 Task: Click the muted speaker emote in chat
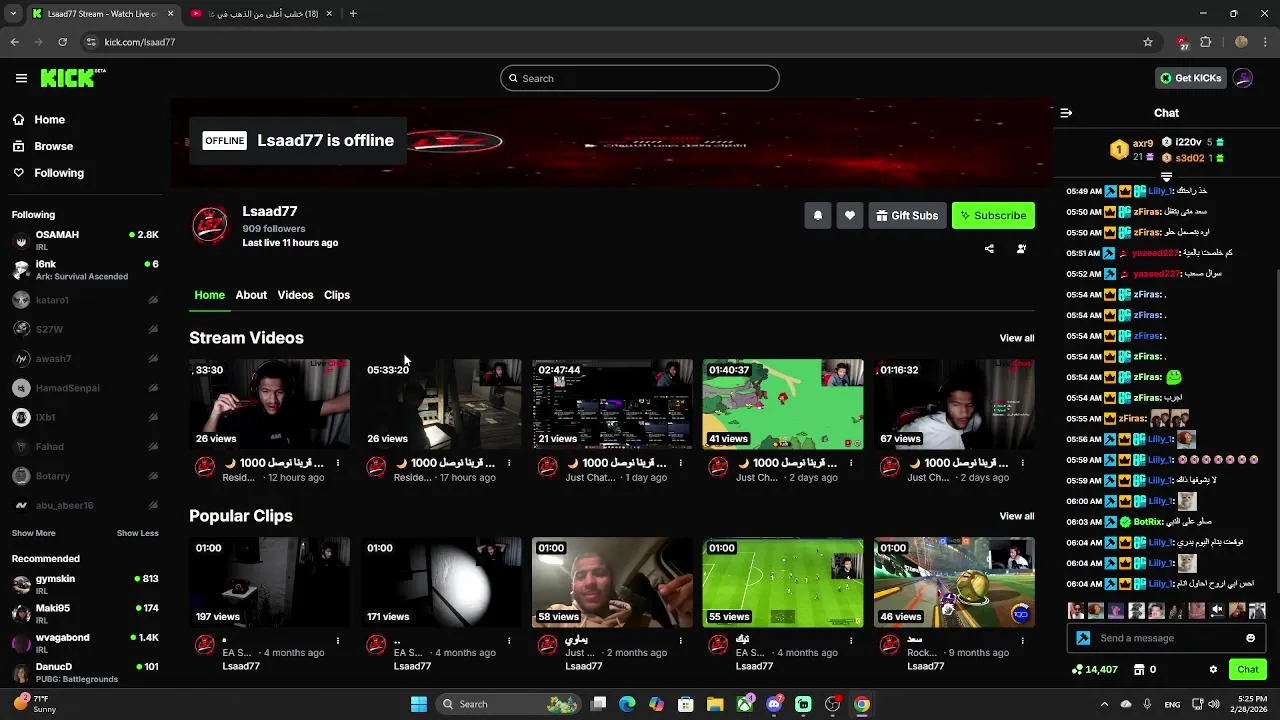pyautogui.click(x=1217, y=610)
